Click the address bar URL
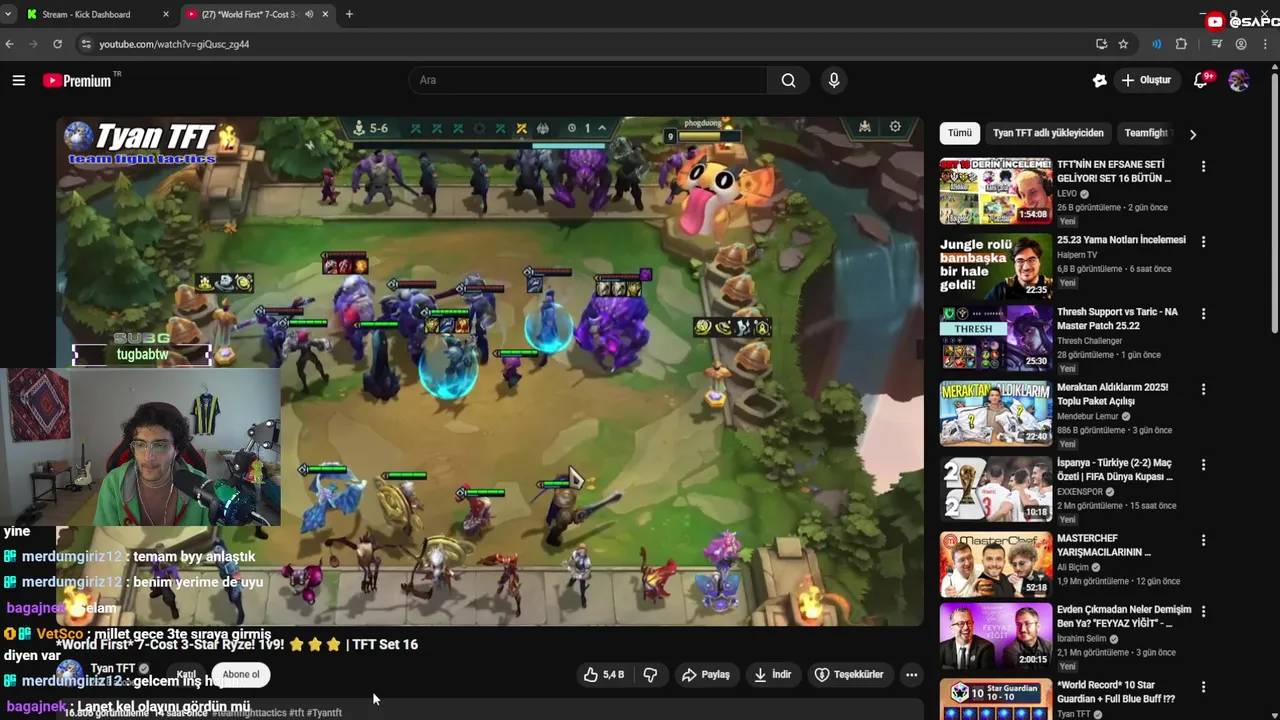 point(174,44)
